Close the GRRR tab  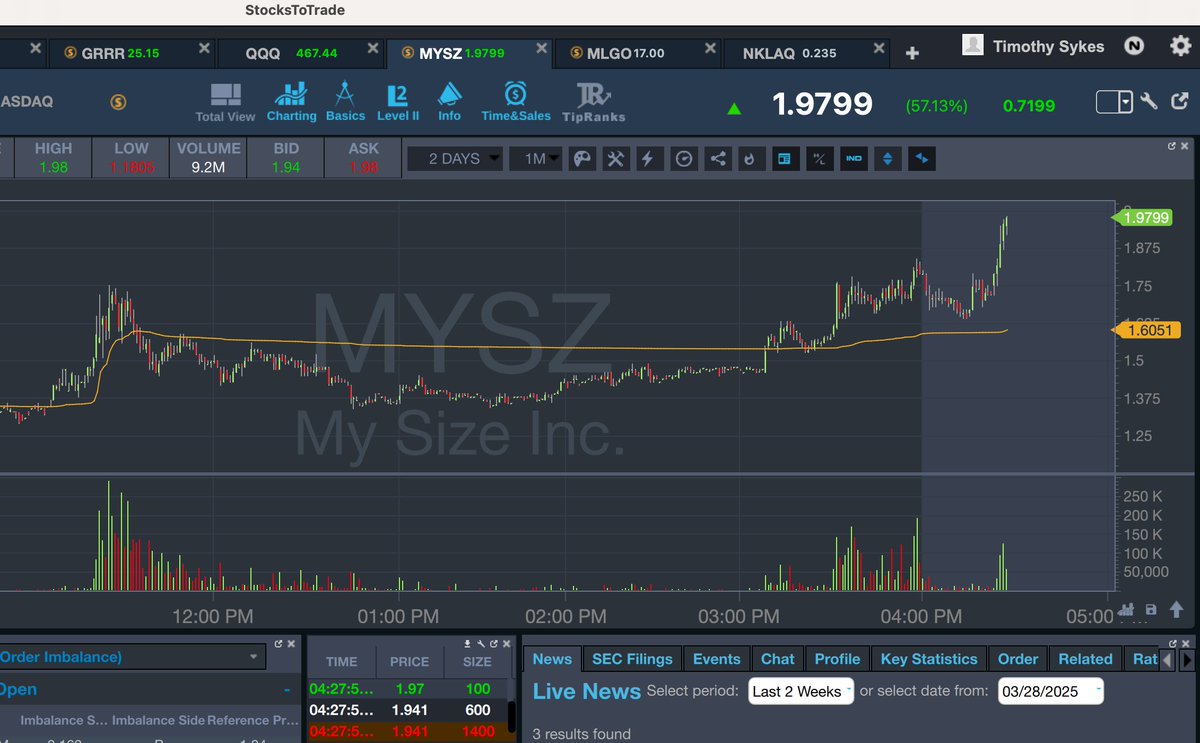(x=205, y=49)
